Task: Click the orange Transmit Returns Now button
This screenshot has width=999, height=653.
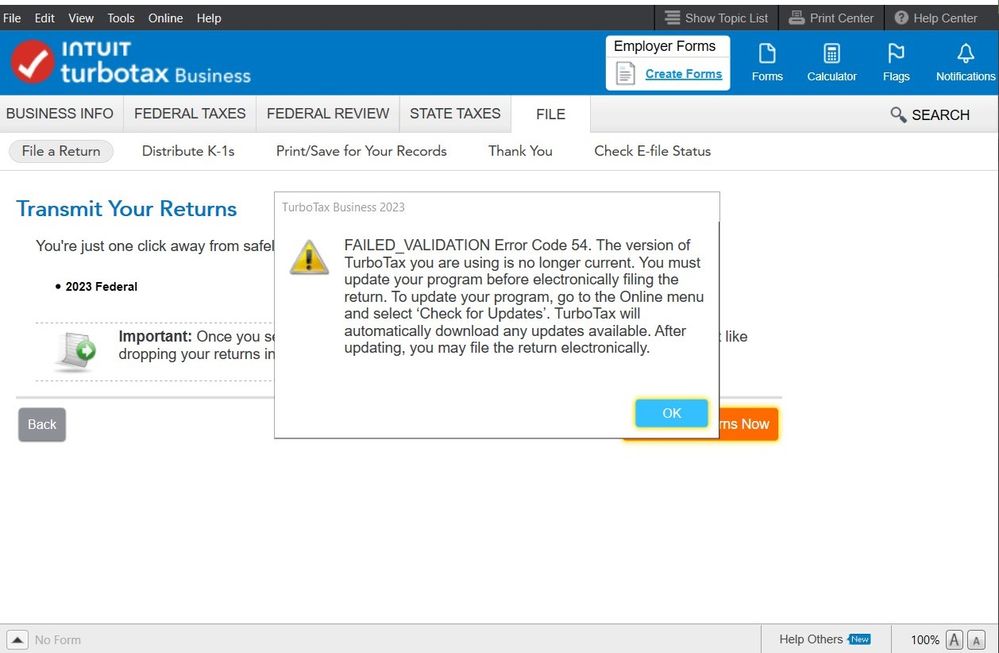Action: pyautogui.click(x=749, y=424)
